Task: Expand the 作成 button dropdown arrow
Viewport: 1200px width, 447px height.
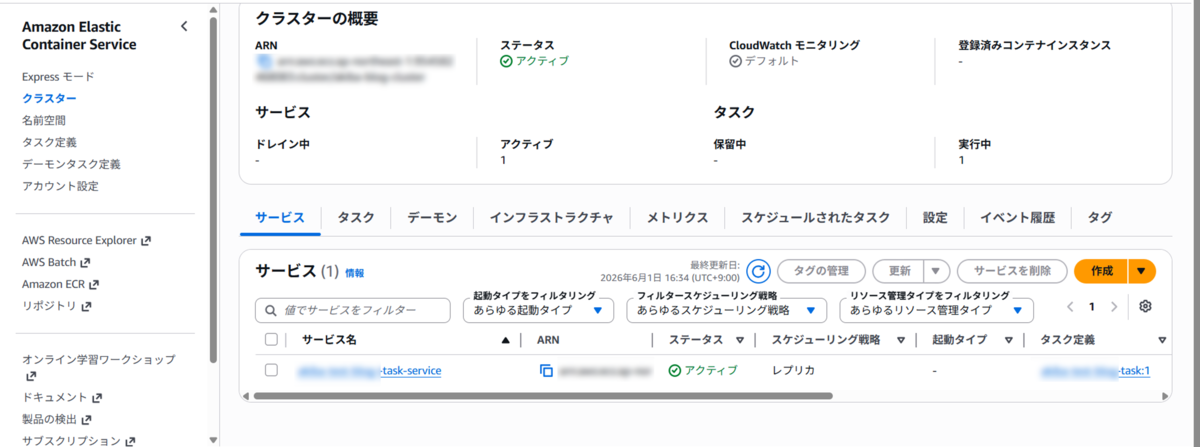Action: pyautogui.click(x=1142, y=271)
